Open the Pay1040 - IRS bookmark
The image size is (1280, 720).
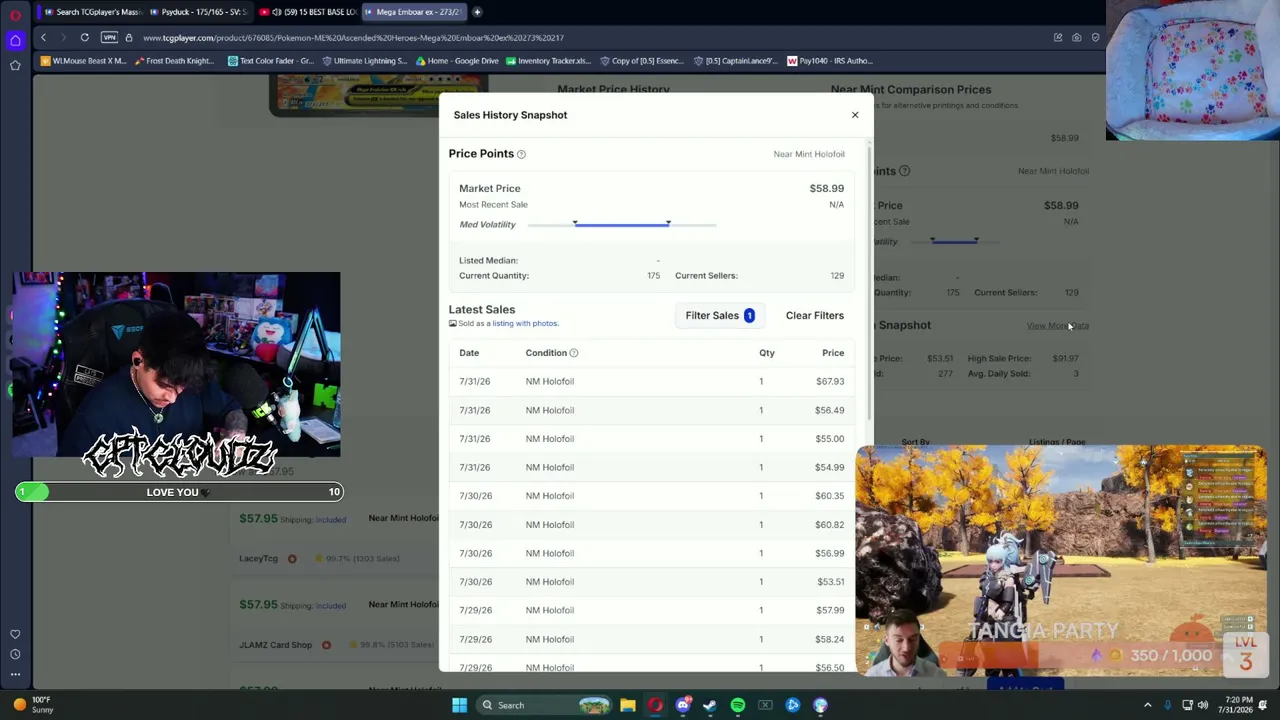(830, 61)
